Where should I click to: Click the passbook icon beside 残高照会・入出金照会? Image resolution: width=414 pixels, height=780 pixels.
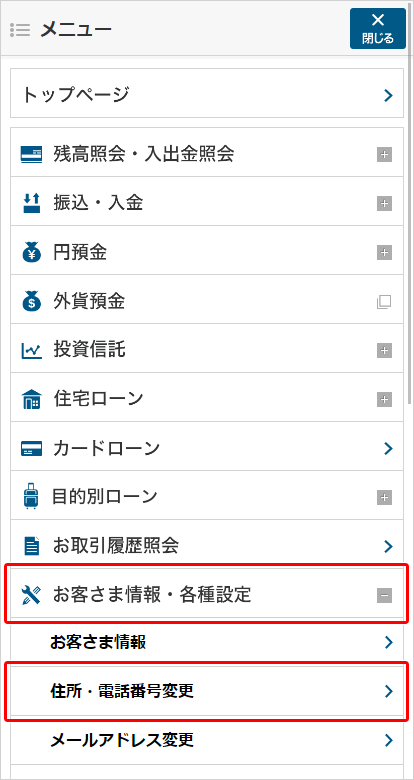(x=32, y=154)
